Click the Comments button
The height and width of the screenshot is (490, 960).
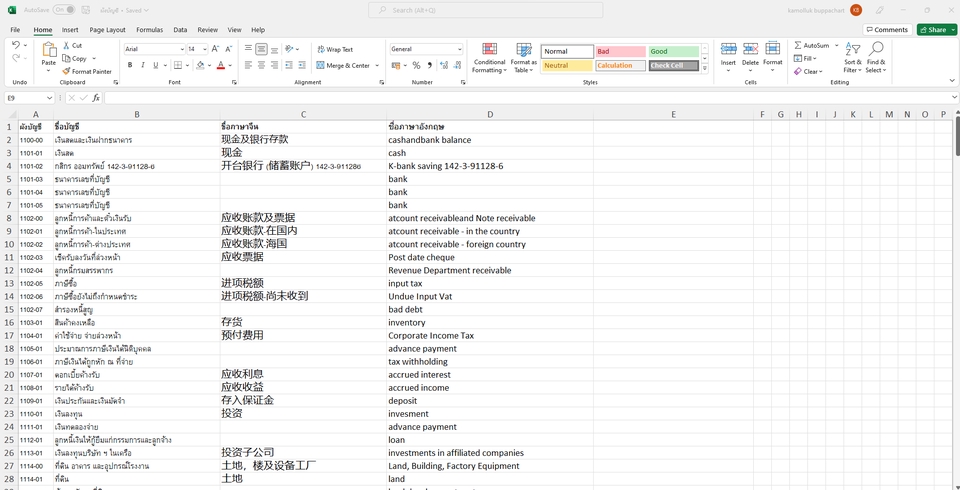(887, 29)
